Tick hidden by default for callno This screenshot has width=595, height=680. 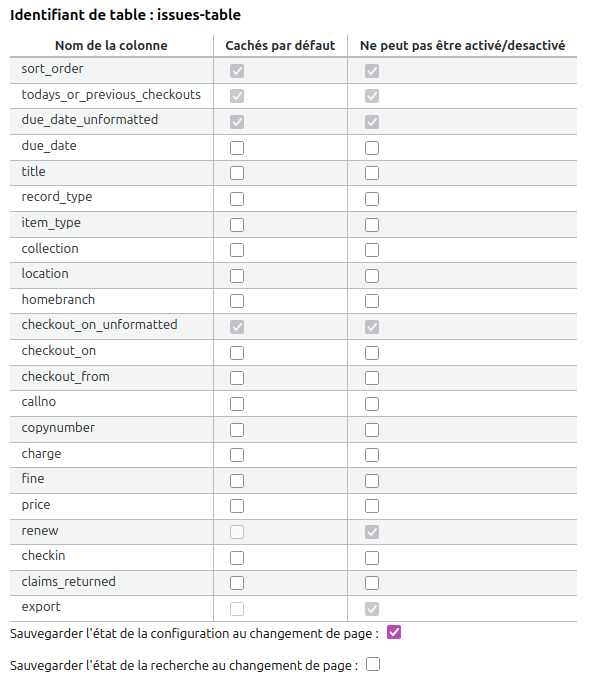(237, 404)
